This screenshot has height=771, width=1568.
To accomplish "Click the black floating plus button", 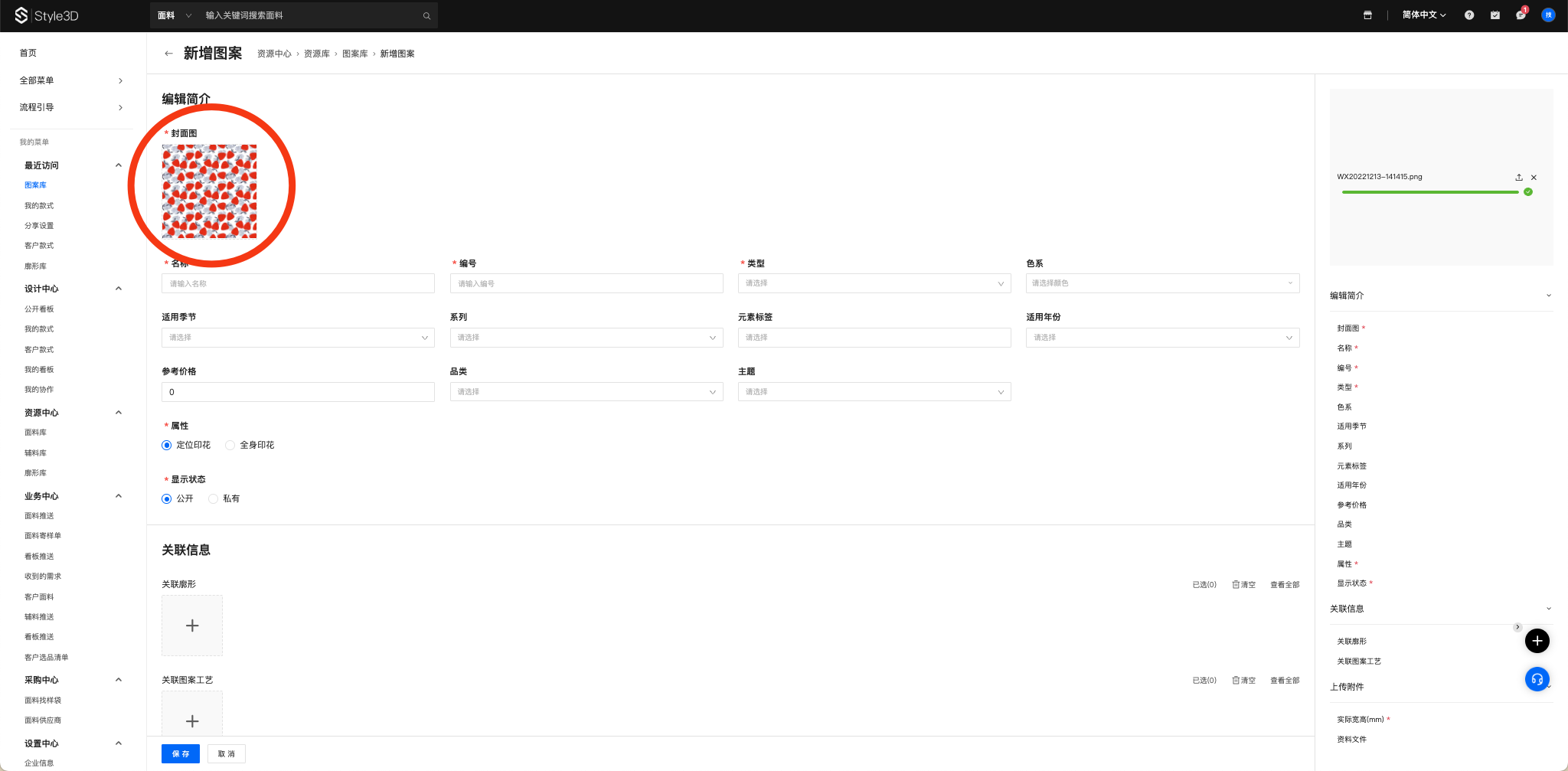I will coord(1537,641).
